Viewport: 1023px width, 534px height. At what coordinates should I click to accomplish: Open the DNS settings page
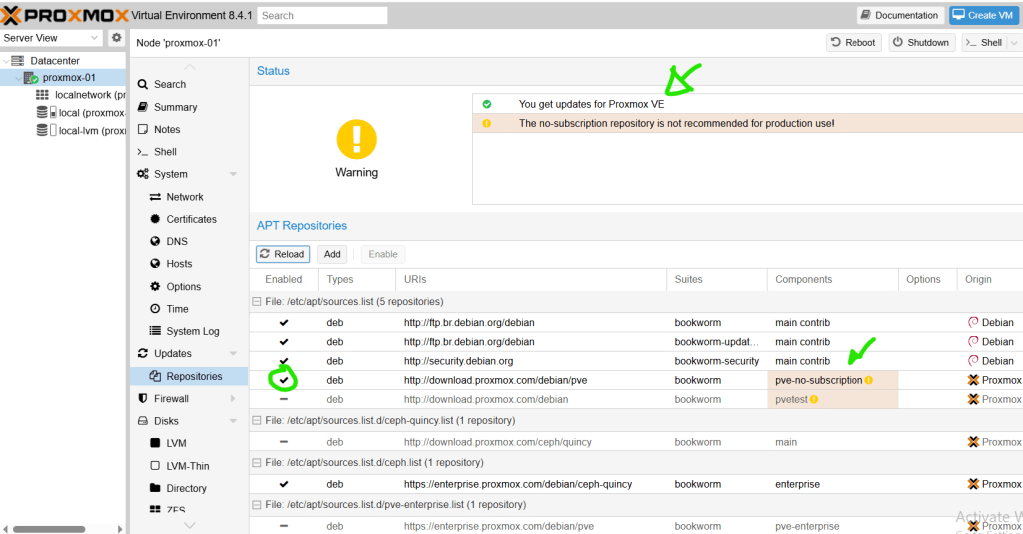coord(176,241)
